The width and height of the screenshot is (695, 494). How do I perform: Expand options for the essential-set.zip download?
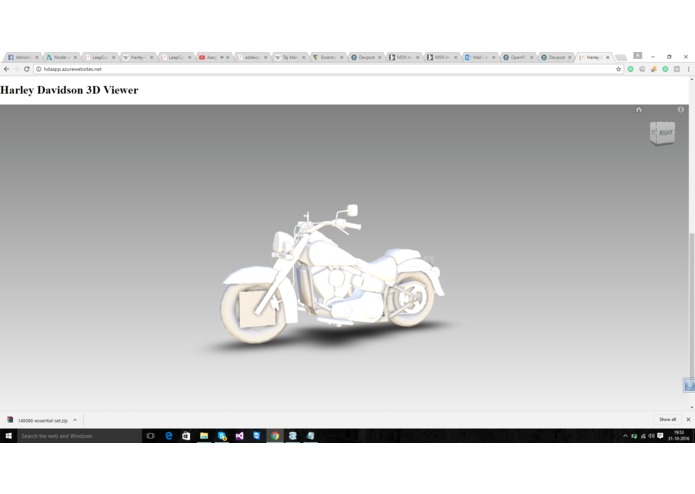point(74,420)
